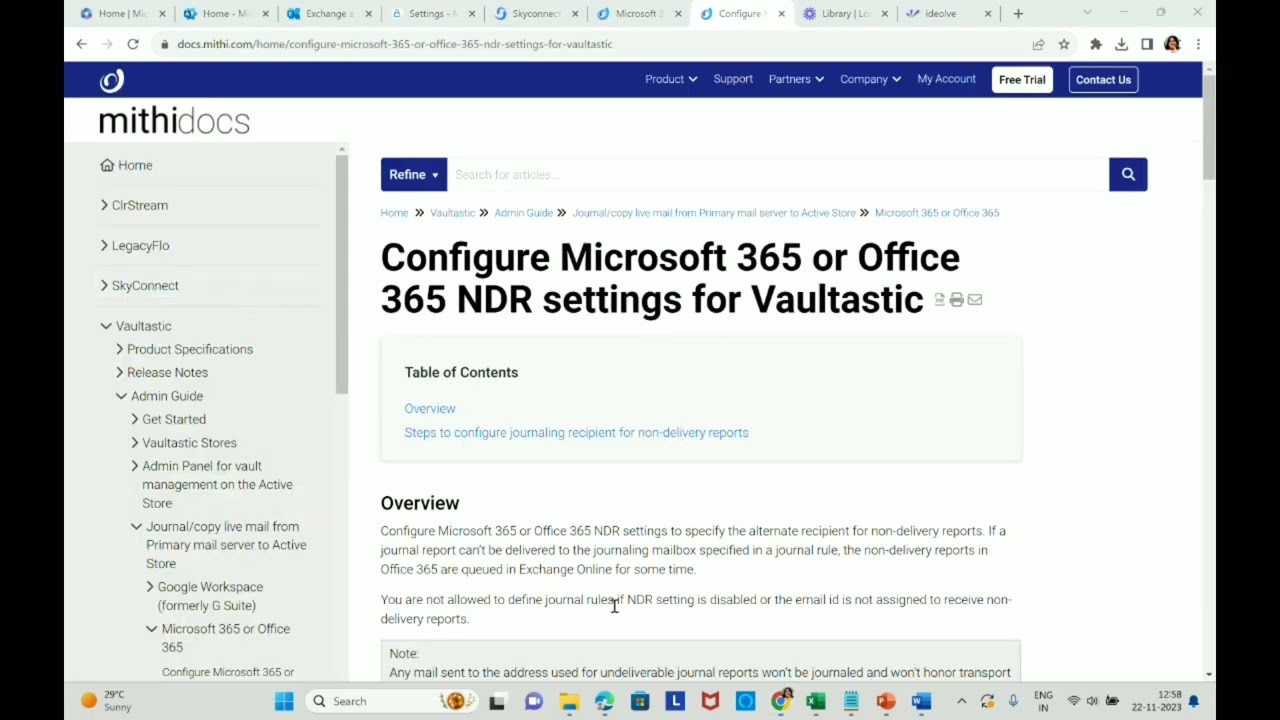Click Support in the top navigation
The image size is (1280, 720).
(733, 79)
